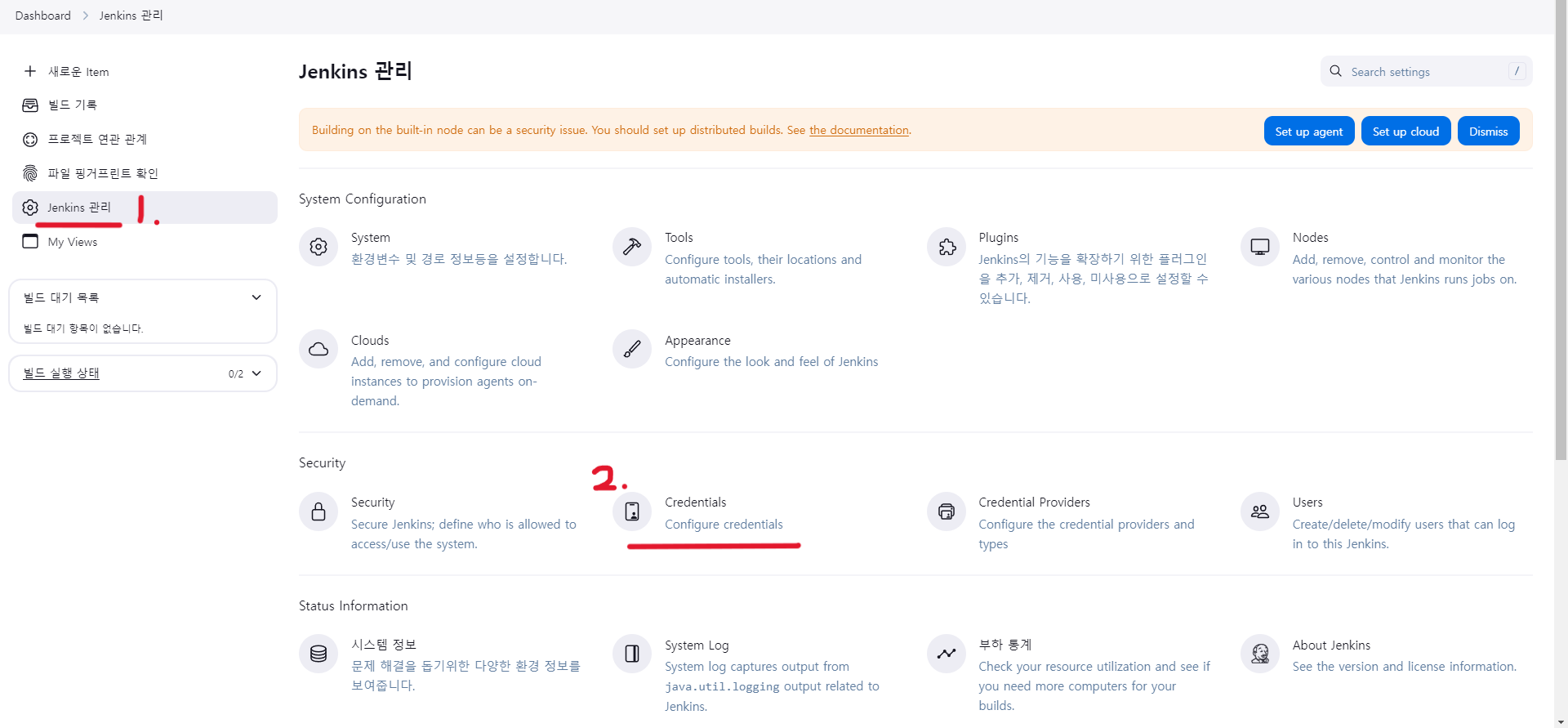This screenshot has height=728, width=1568.
Task: Click the 부하 통계 heading text
Action: click(1005, 645)
